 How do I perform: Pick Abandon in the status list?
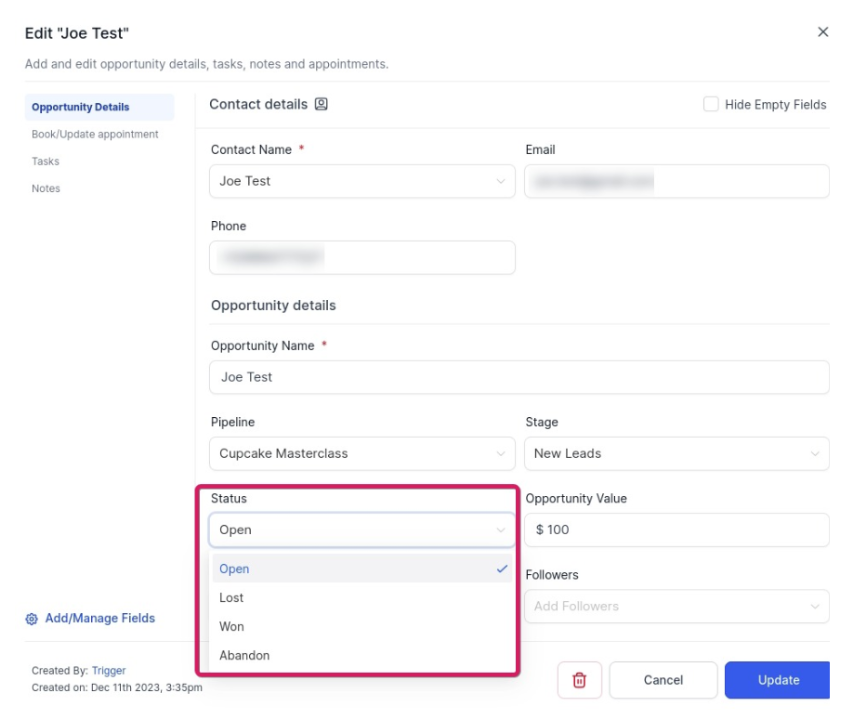[245, 656]
